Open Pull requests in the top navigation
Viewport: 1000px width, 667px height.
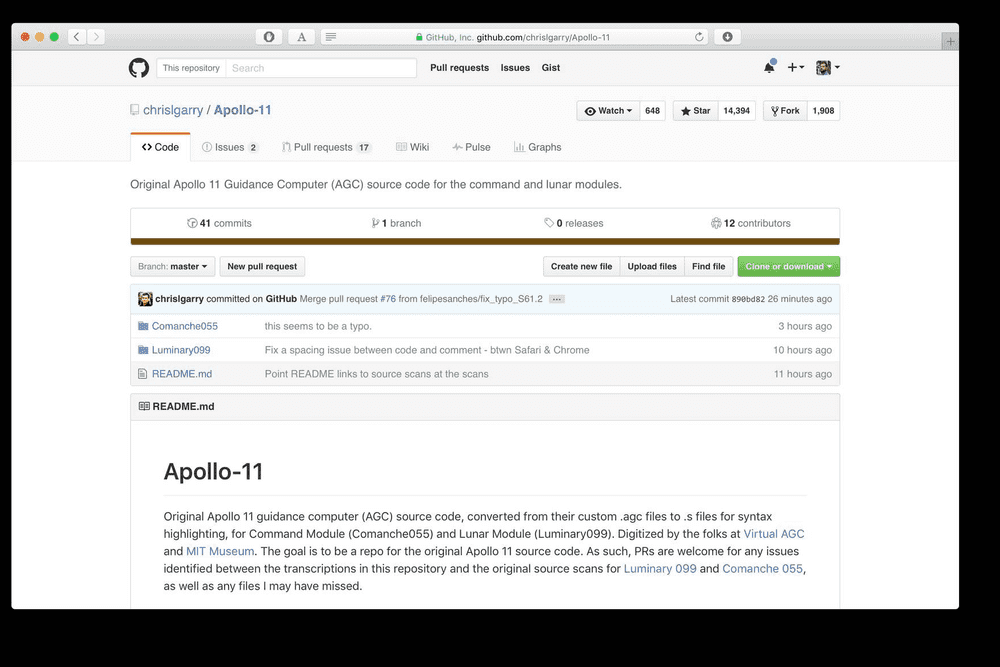pos(459,68)
